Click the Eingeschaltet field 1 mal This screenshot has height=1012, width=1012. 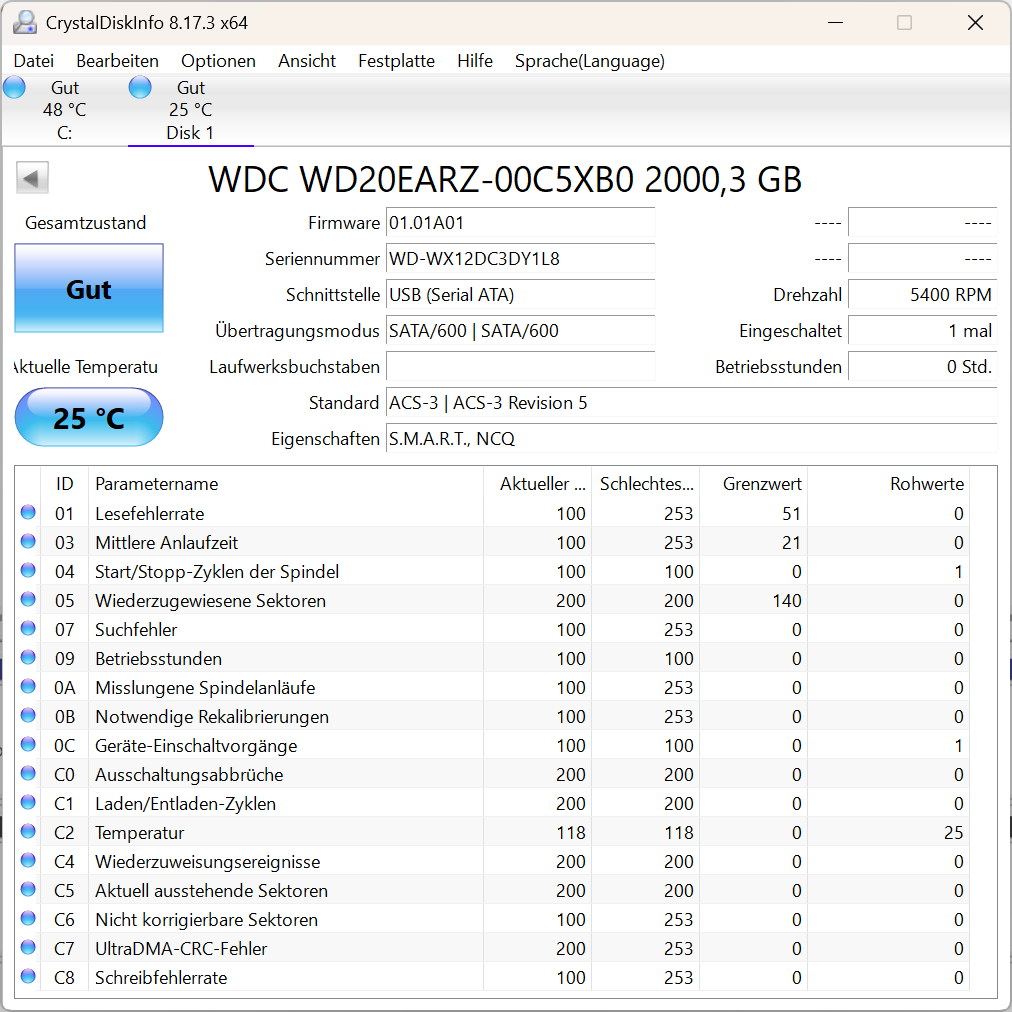pos(922,331)
